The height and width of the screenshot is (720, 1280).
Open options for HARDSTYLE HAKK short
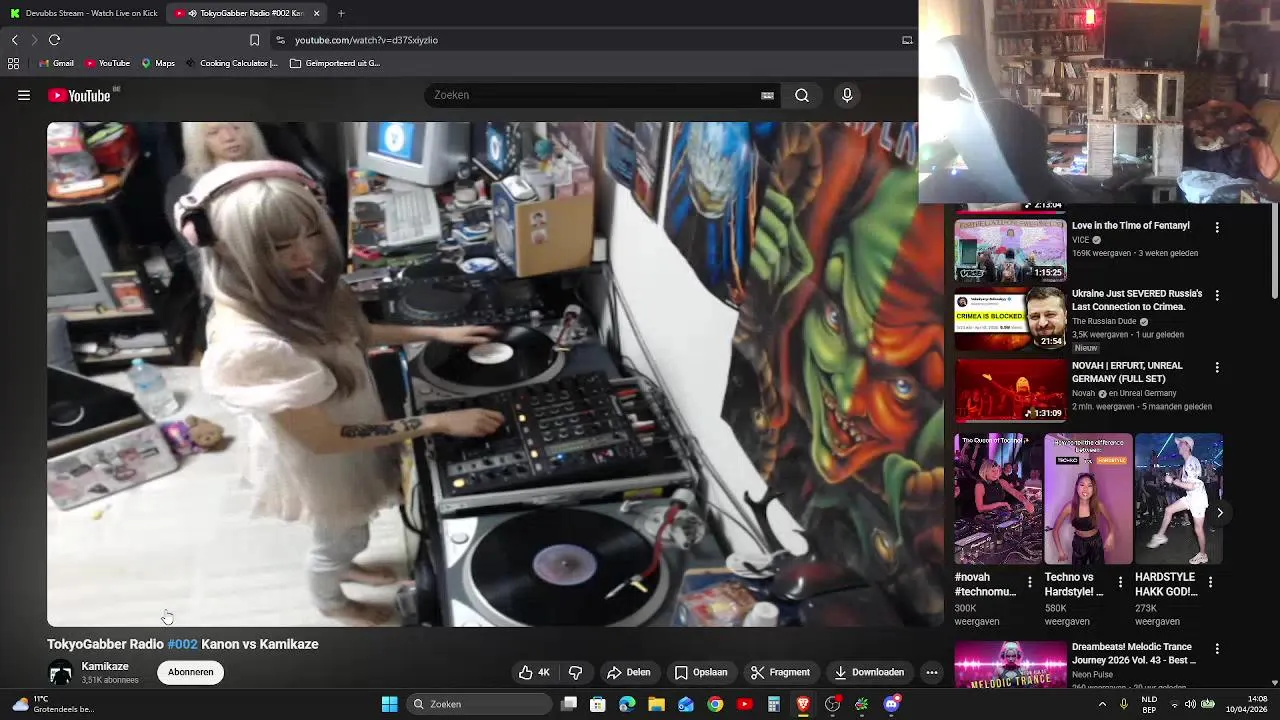click(1210, 581)
